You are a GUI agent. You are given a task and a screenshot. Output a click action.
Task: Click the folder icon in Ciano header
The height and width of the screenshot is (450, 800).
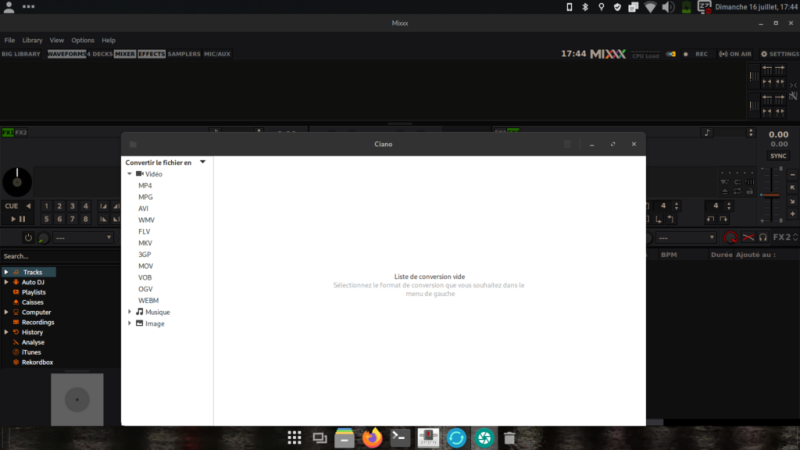[133, 144]
